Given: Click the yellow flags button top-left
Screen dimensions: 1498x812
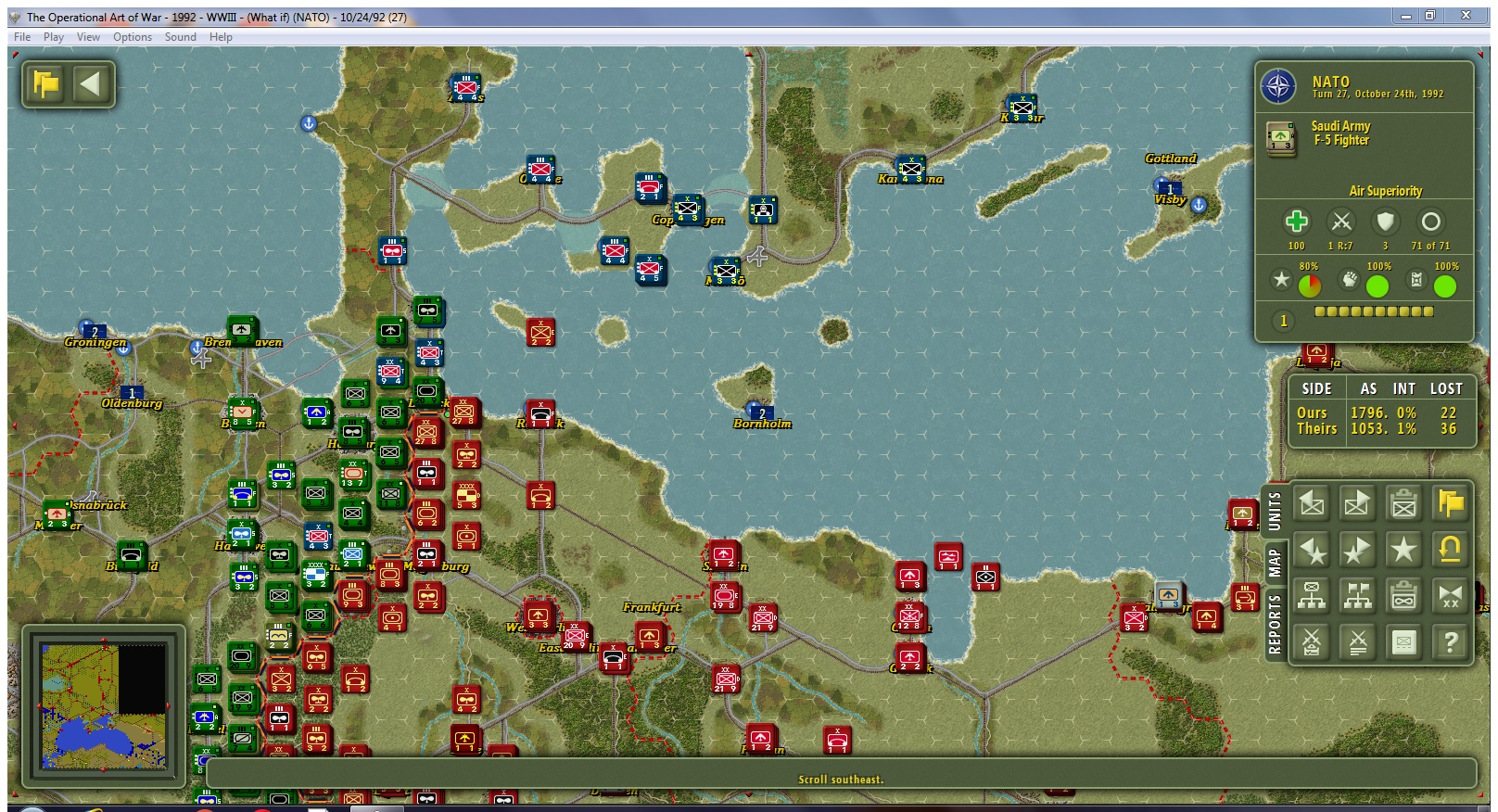Looking at the screenshot, I should click(45, 84).
